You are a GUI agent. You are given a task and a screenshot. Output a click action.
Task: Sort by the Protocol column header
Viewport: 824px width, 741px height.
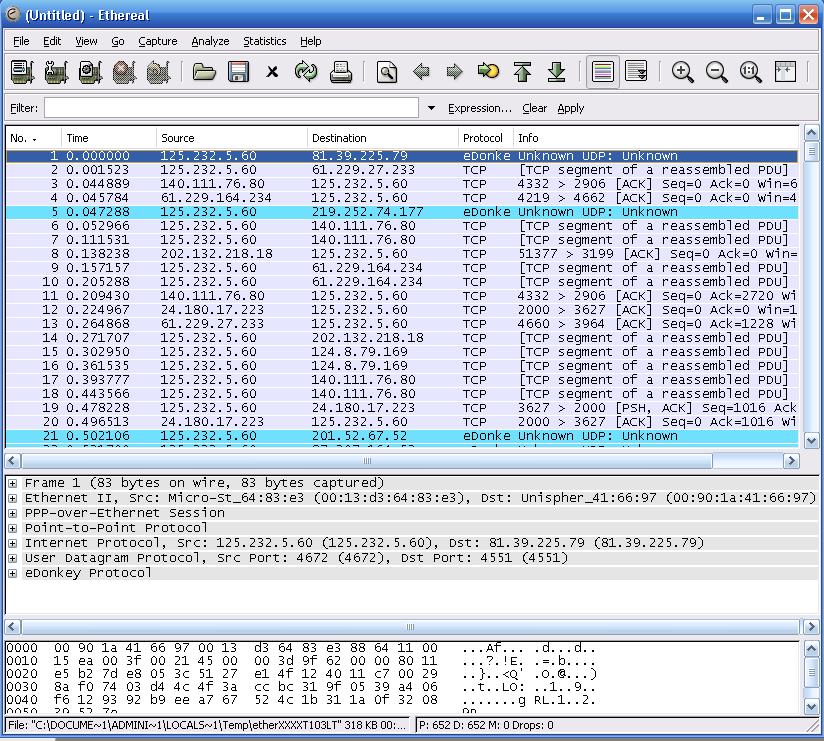coord(486,138)
